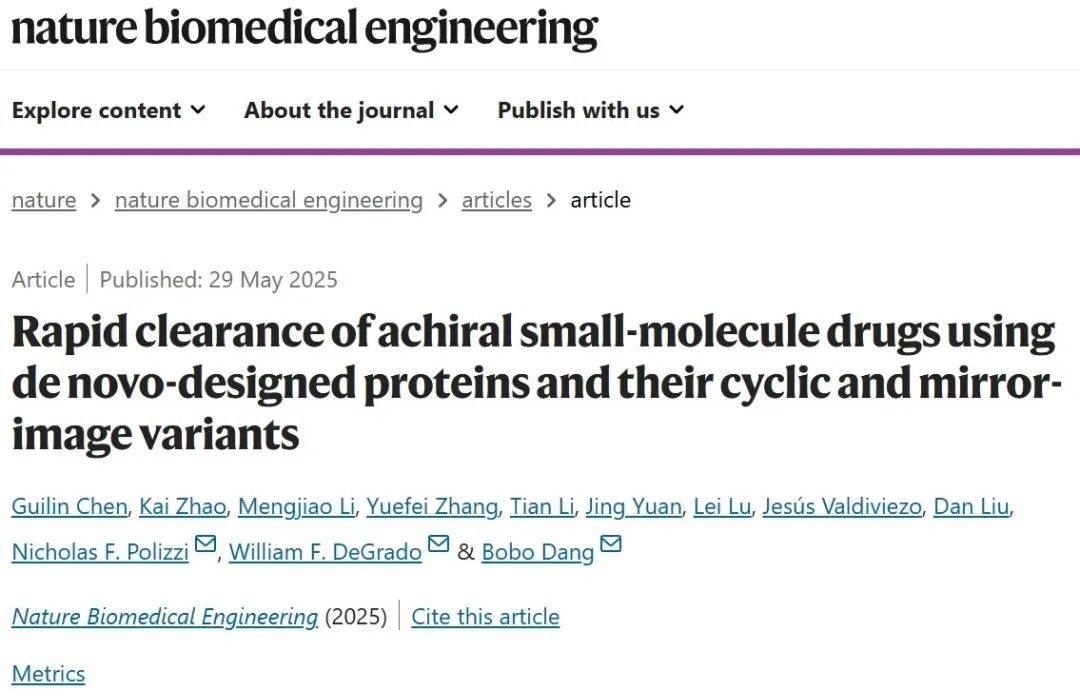Click the nature biomedical engineering logo
1080x691 pixels.
tap(304, 28)
